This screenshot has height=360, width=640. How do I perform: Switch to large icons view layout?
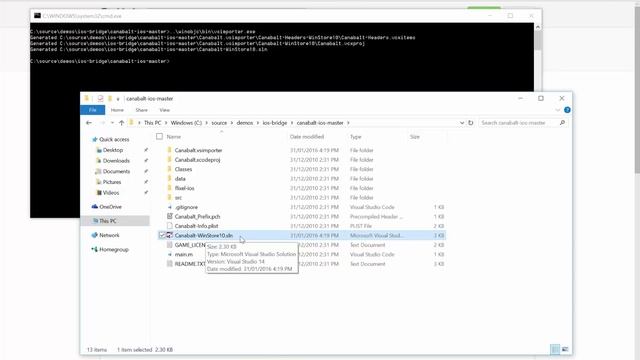565,349
